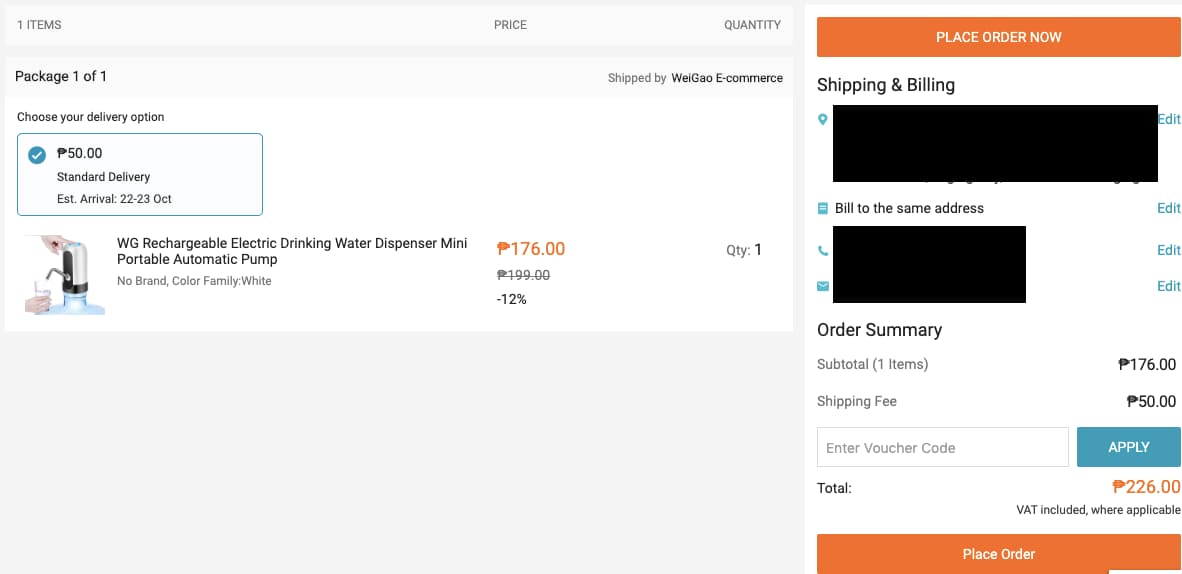Edit the phone number

[1168, 250]
